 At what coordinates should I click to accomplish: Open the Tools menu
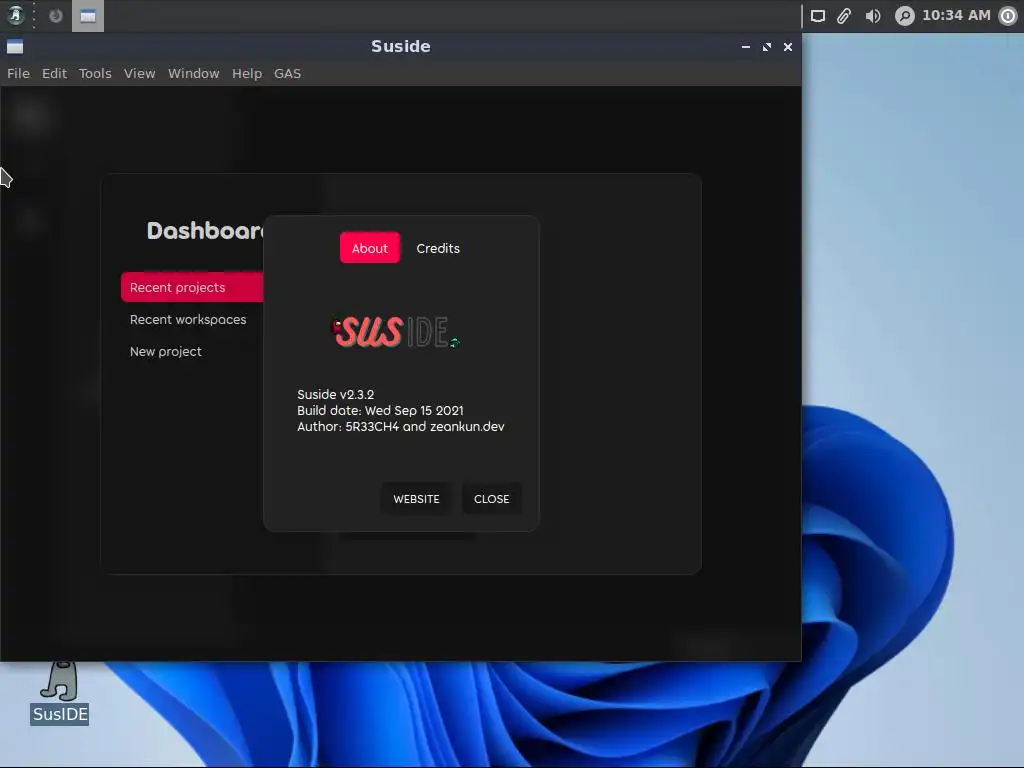click(x=95, y=73)
